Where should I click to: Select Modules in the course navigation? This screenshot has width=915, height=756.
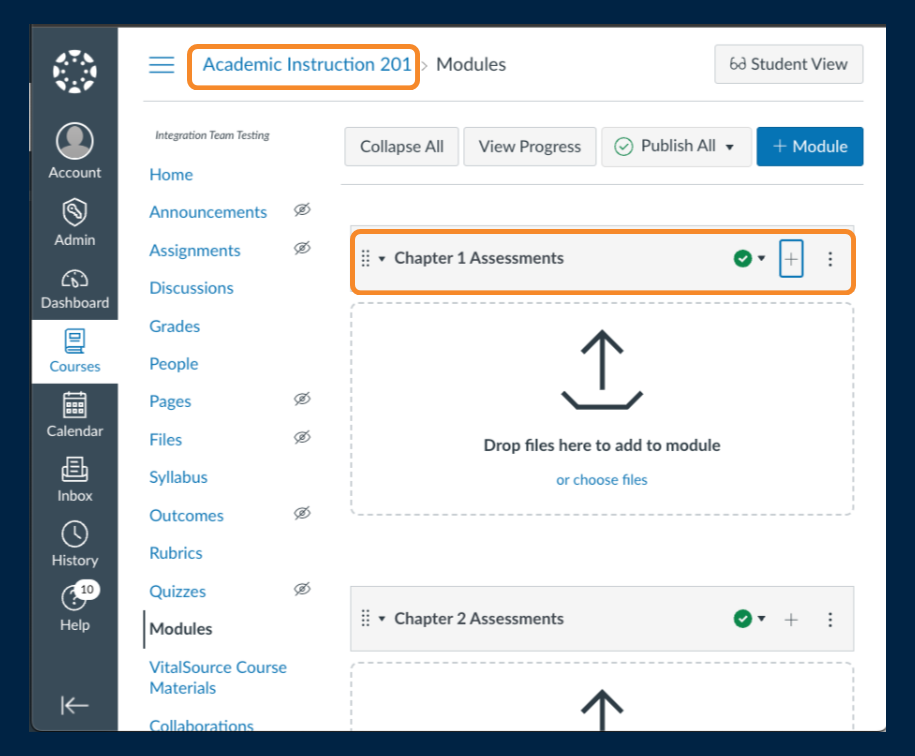180,629
